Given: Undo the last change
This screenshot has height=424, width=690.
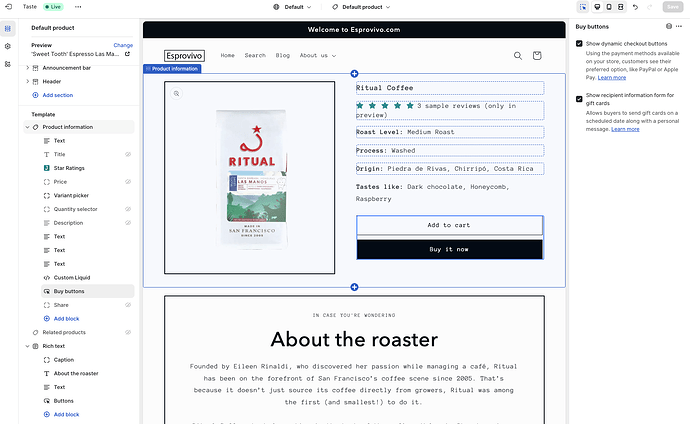Looking at the screenshot, I should [x=635, y=7].
